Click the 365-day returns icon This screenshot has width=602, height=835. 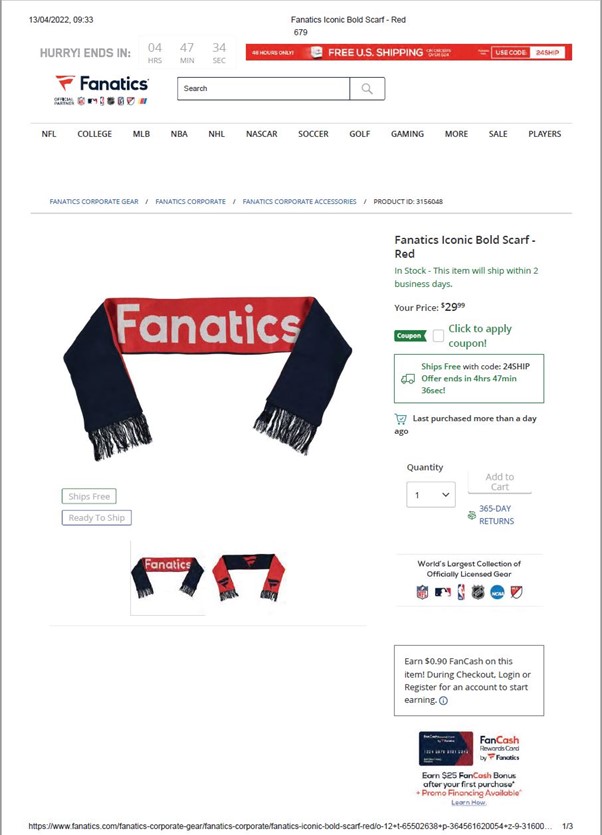471,515
